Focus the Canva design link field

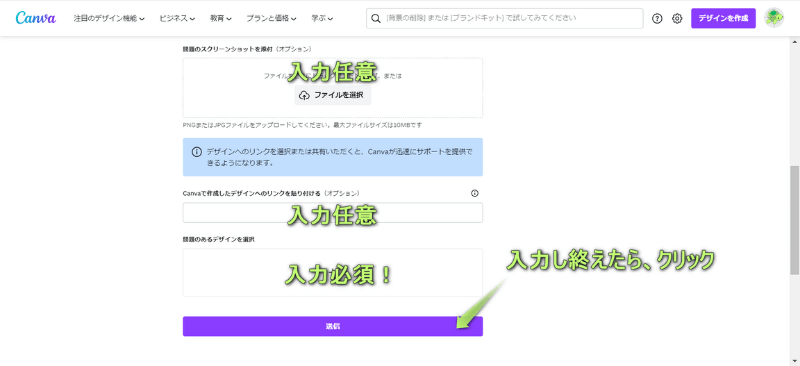point(333,212)
